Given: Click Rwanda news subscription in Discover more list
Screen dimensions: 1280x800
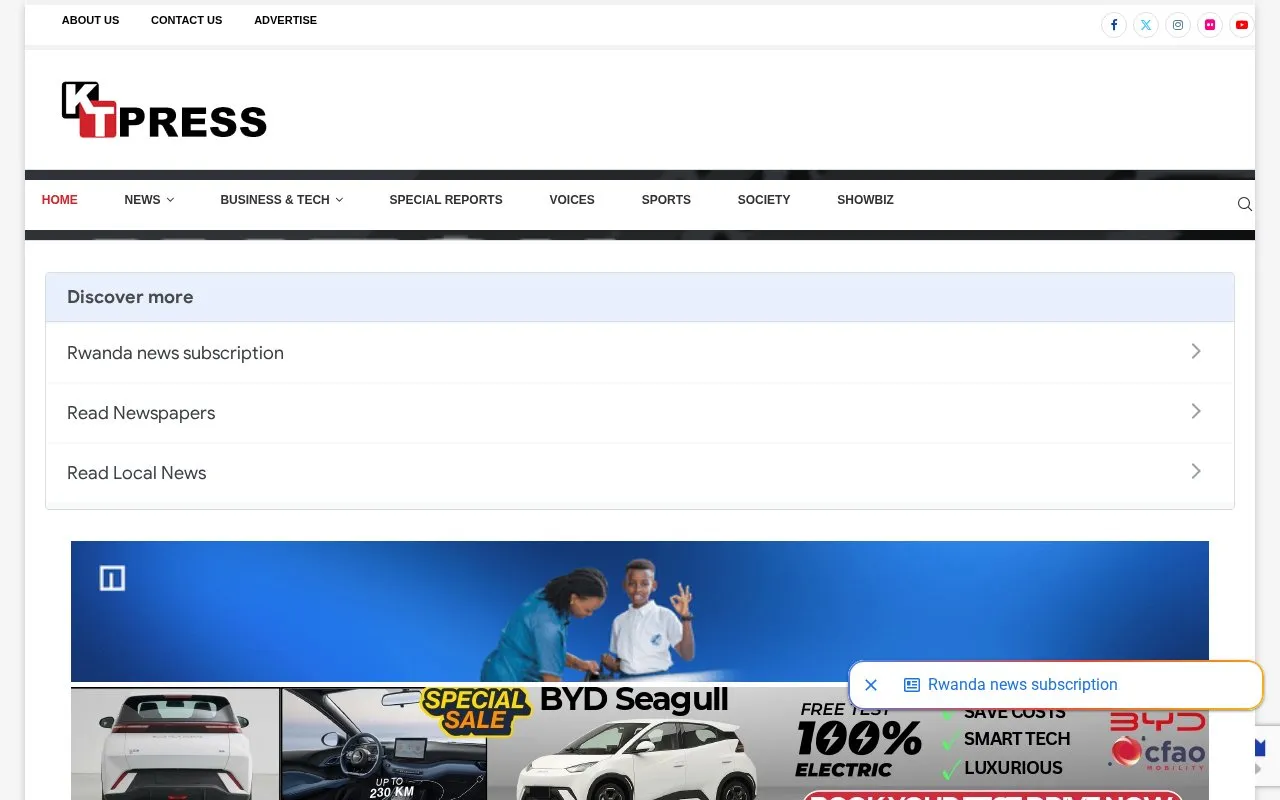Looking at the screenshot, I should click(x=175, y=353).
